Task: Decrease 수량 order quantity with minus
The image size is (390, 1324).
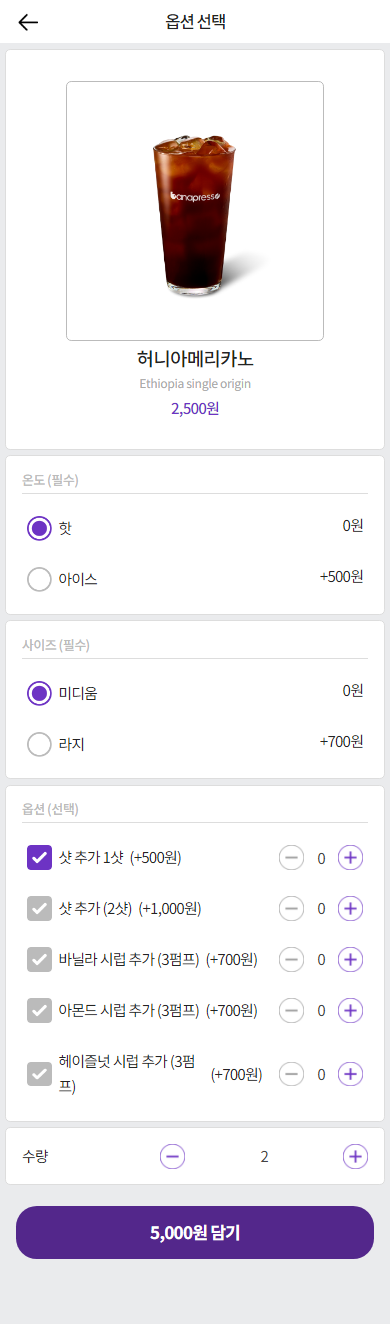Action: point(173,1156)
